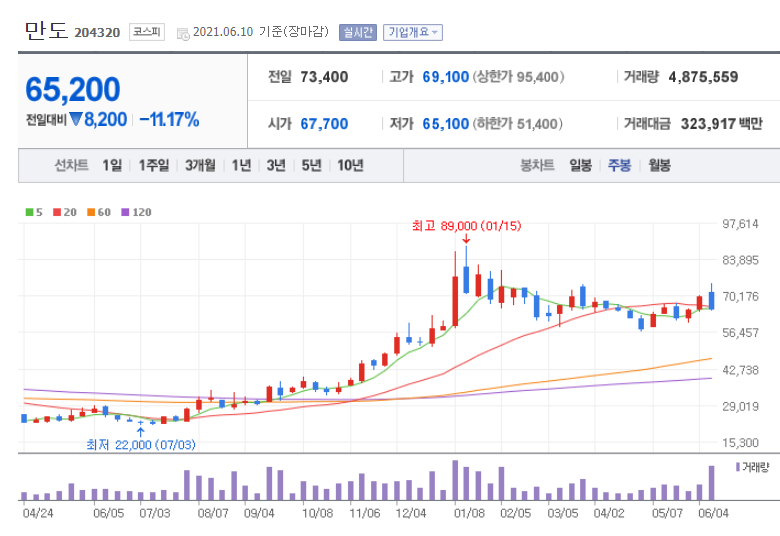Viewport: 780px width, 536px height.
Task: Open the 기업개요 dropdown
Action: (412, 32)
